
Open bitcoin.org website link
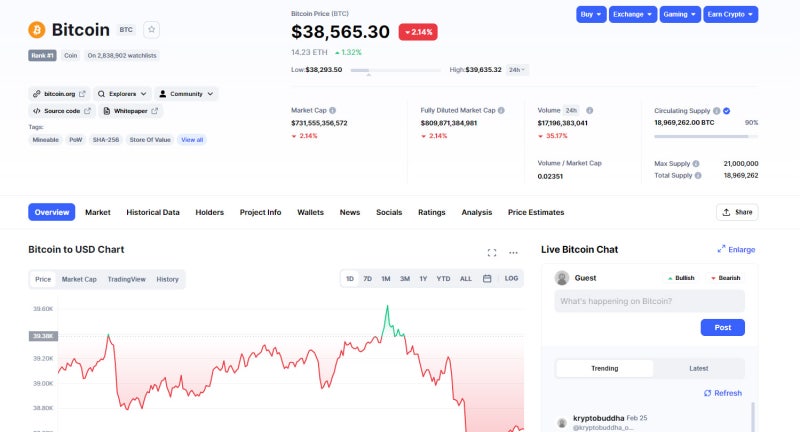[59, 94]
